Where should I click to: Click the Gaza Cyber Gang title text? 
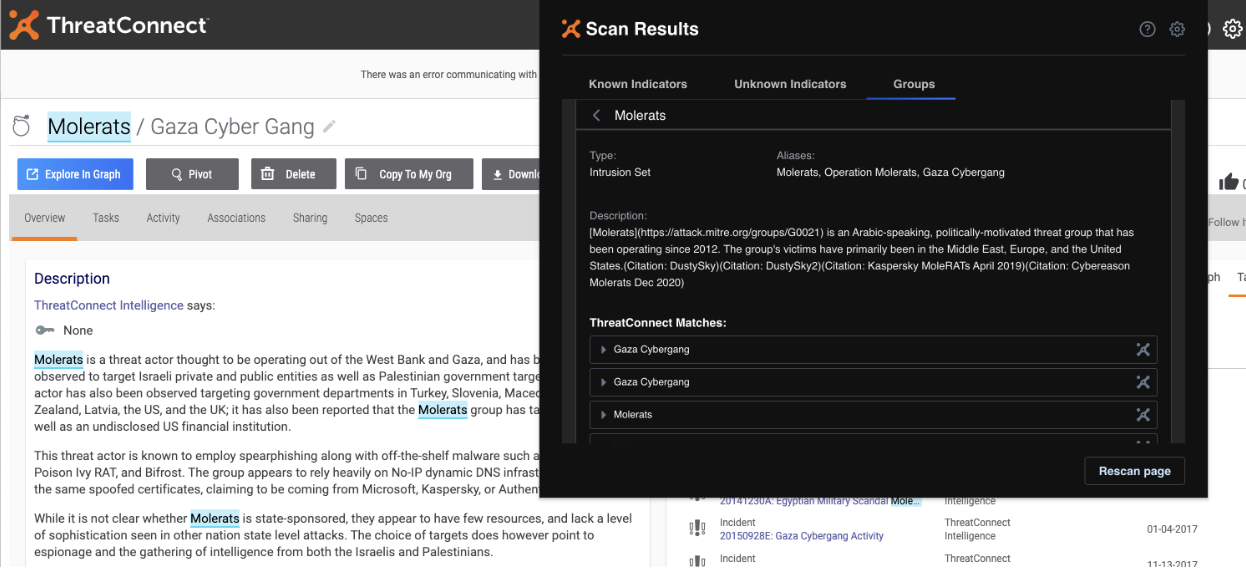tap(232, 127)
